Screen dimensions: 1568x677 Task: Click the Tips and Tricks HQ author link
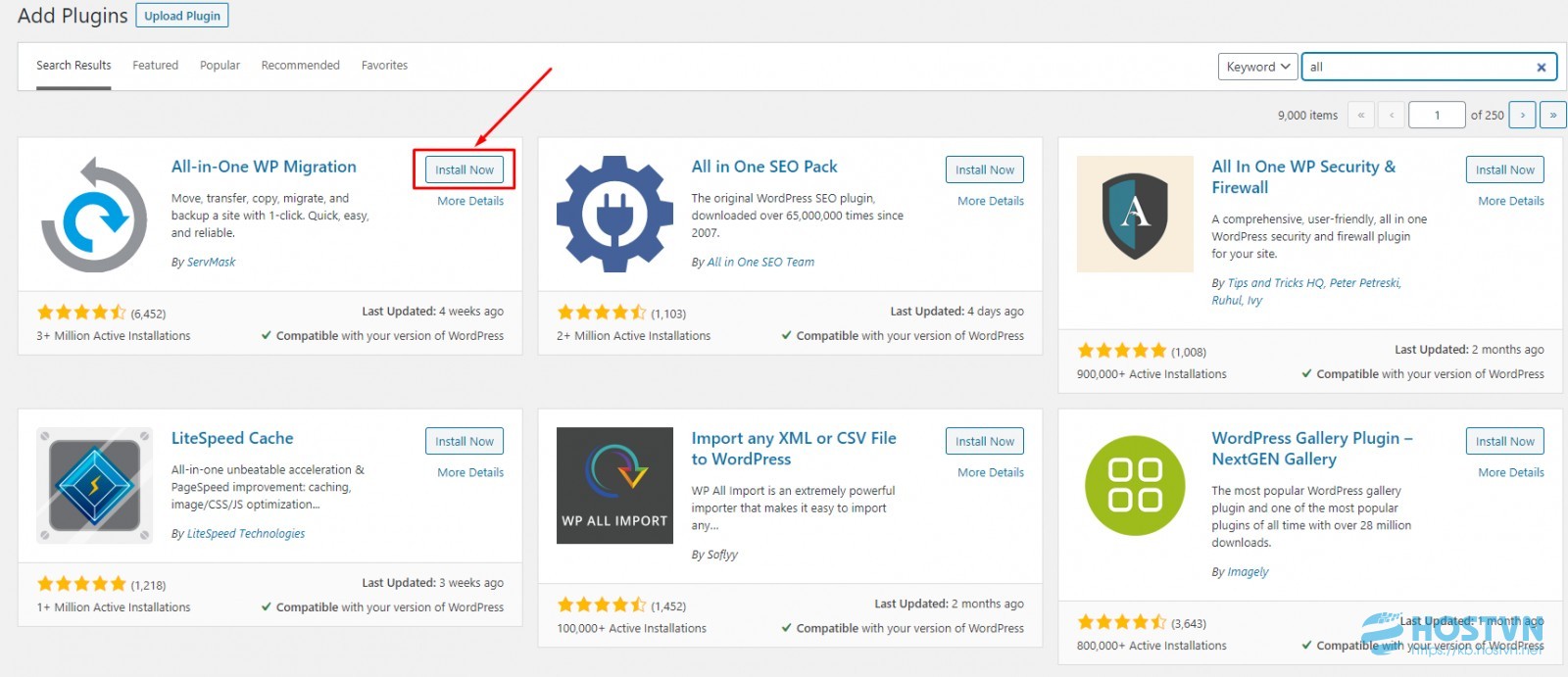[x=1275, y=283]
